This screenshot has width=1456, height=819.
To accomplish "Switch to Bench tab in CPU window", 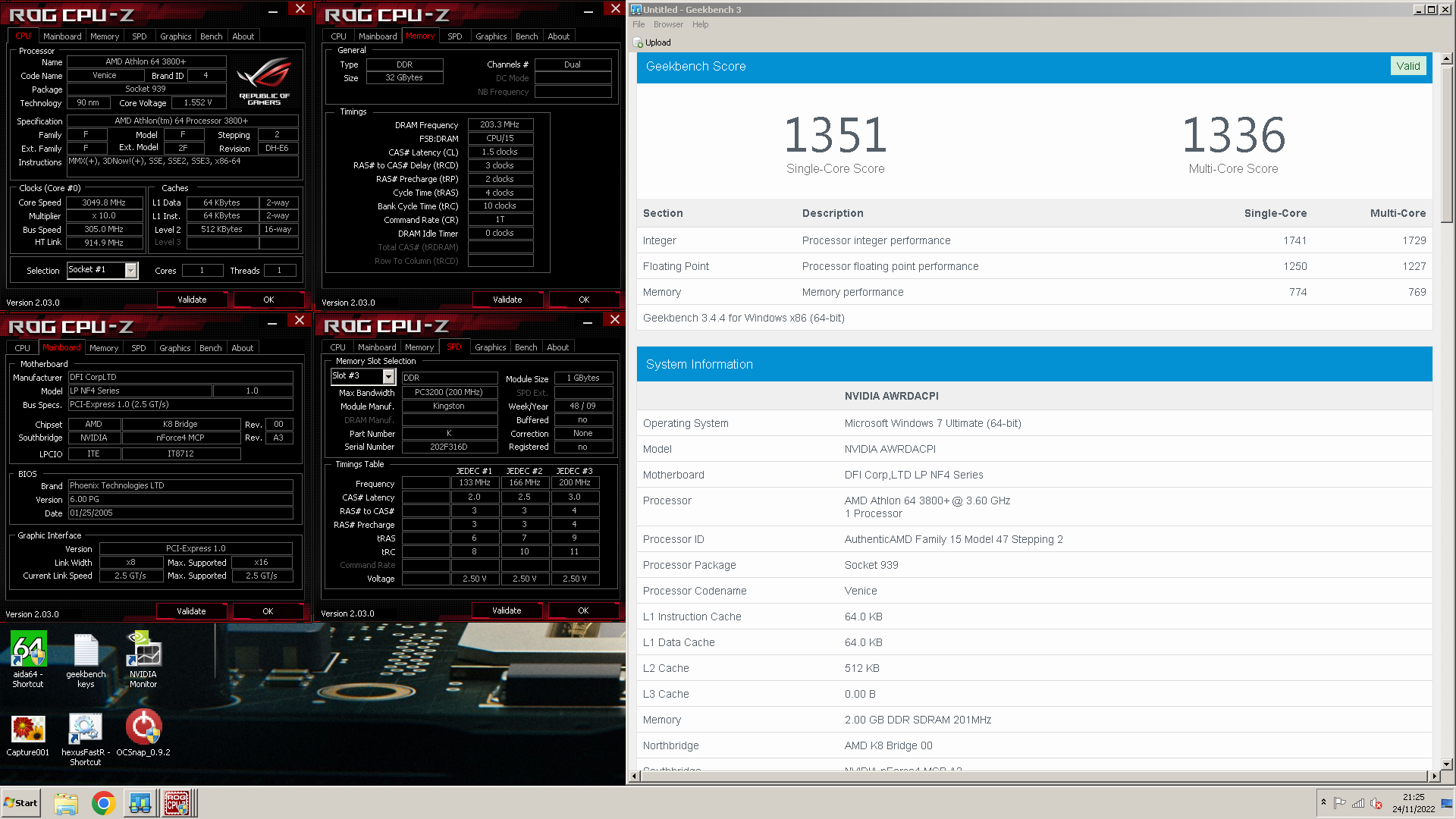I will pos(212,36).
